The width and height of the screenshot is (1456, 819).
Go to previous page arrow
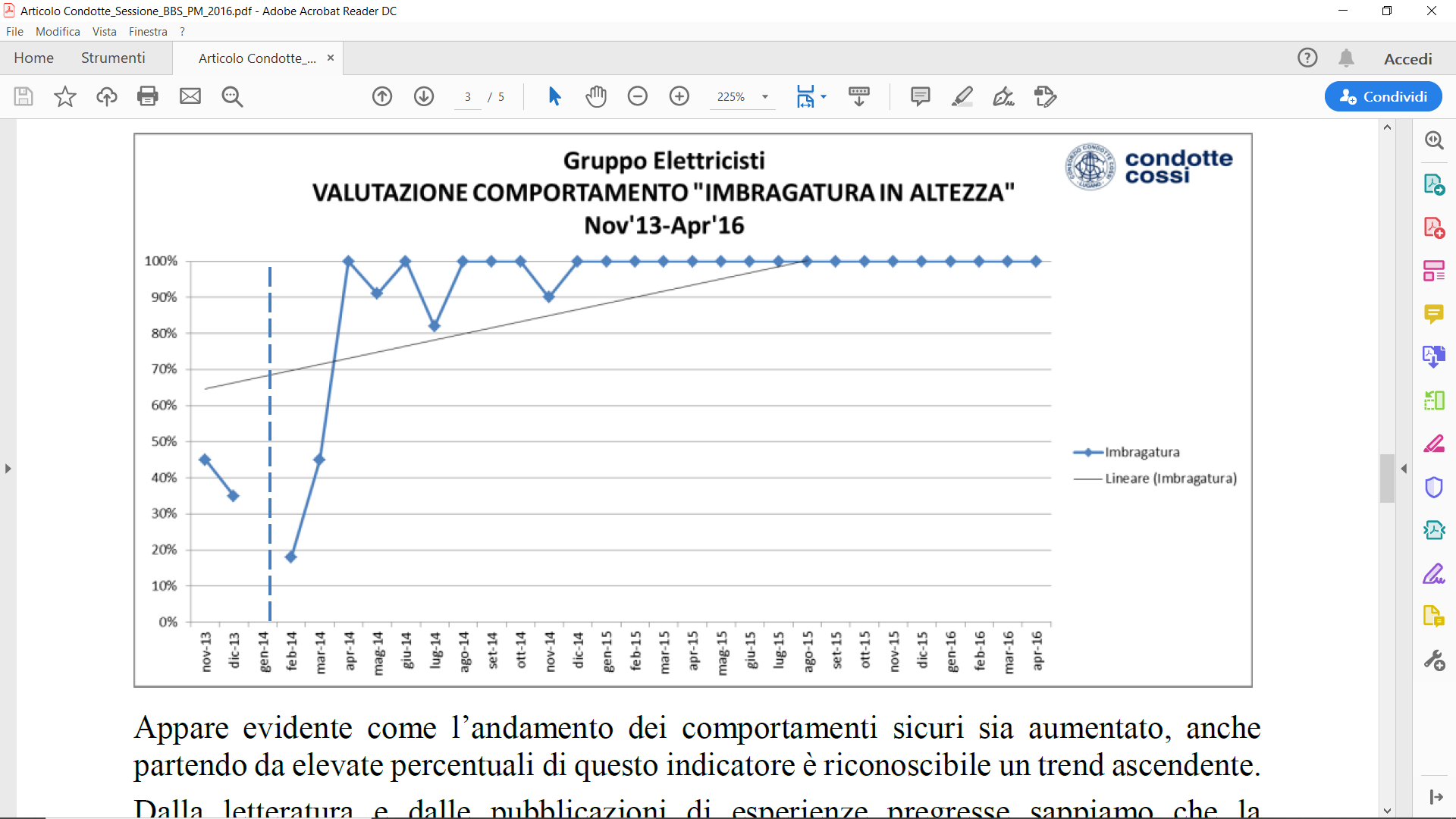click(382, 96)
